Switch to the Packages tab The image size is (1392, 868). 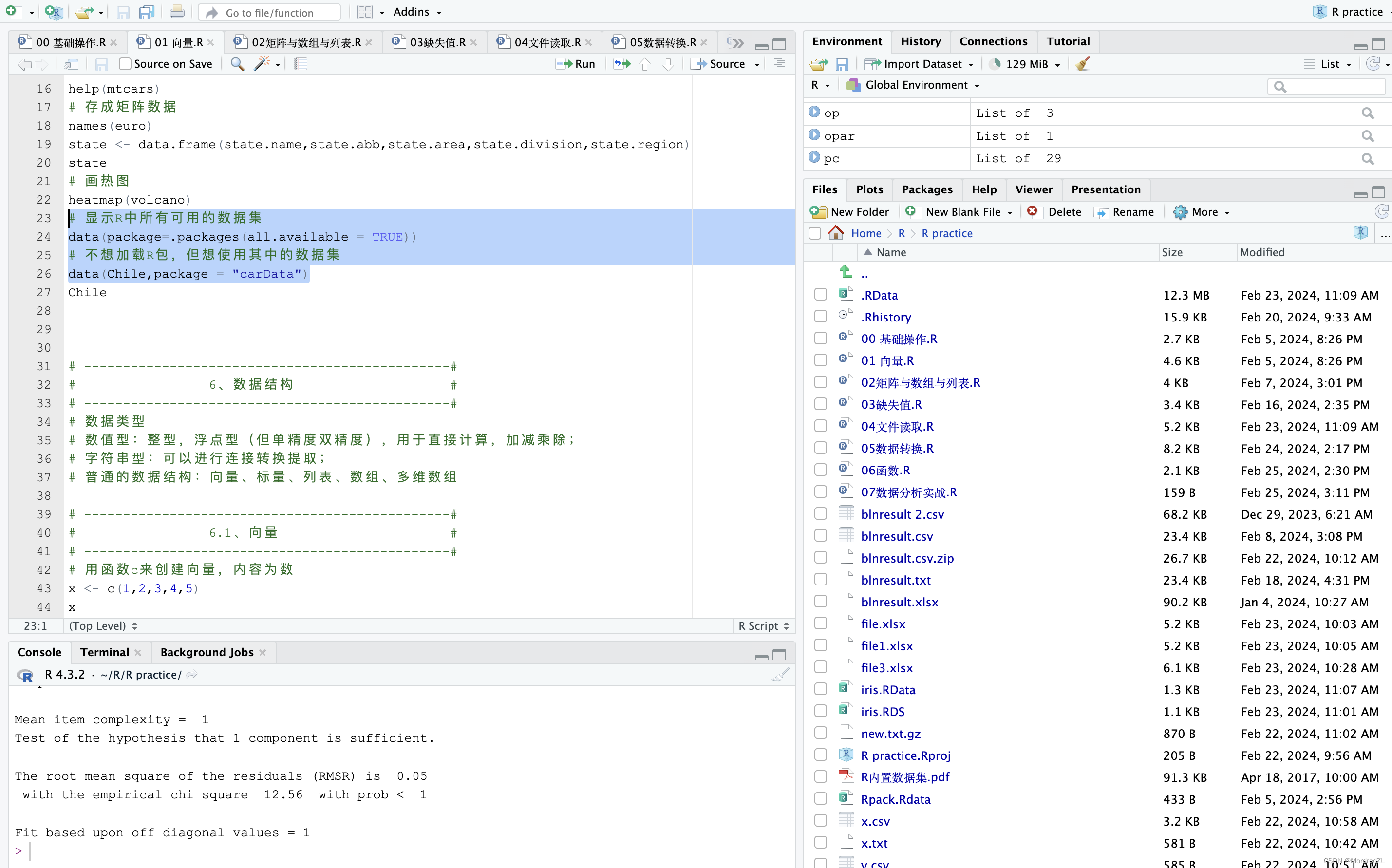[926, 189]
